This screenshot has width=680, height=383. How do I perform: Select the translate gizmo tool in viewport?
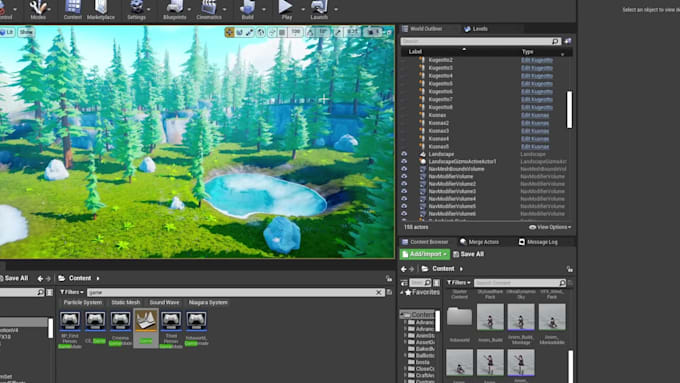point(229,32)
